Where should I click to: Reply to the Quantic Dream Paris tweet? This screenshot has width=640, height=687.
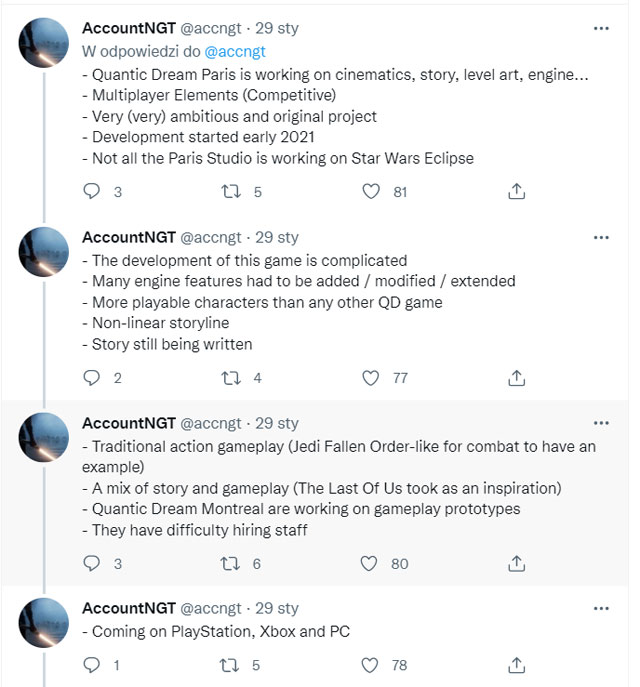[92, 191]
